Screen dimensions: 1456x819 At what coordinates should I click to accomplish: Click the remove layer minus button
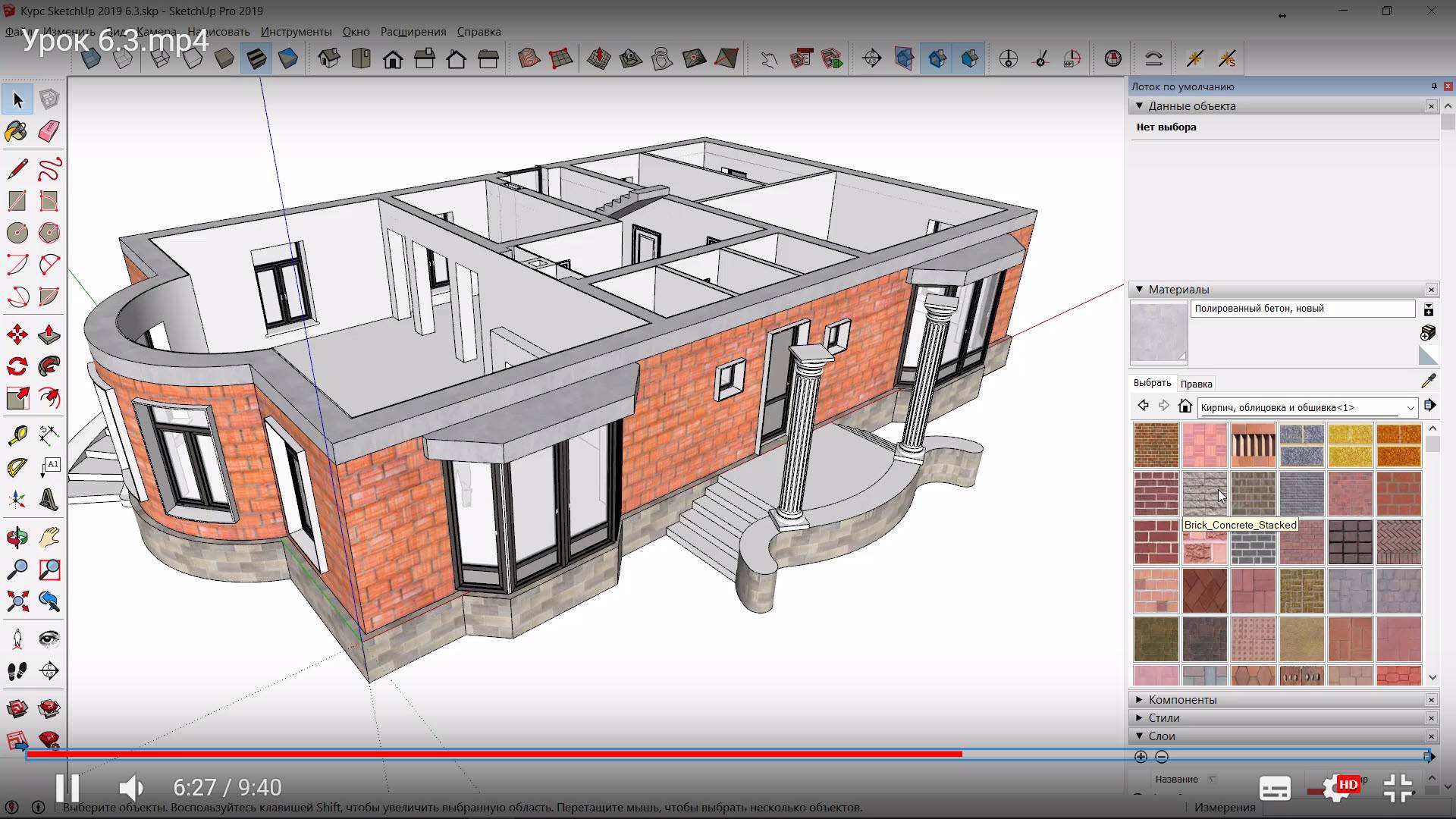tap(1162, 757)
